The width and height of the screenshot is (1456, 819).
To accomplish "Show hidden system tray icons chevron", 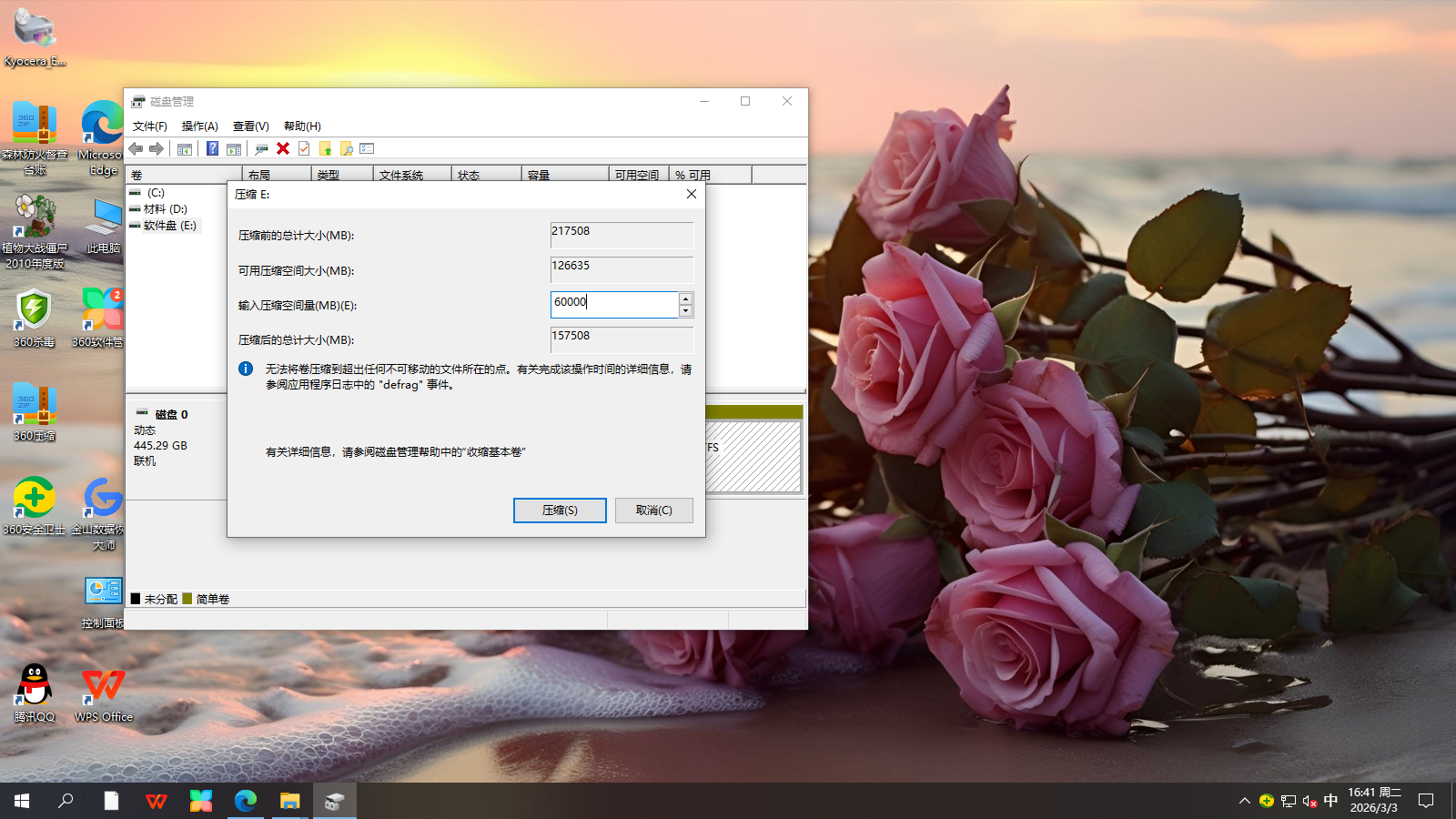I will (1244, 801).
